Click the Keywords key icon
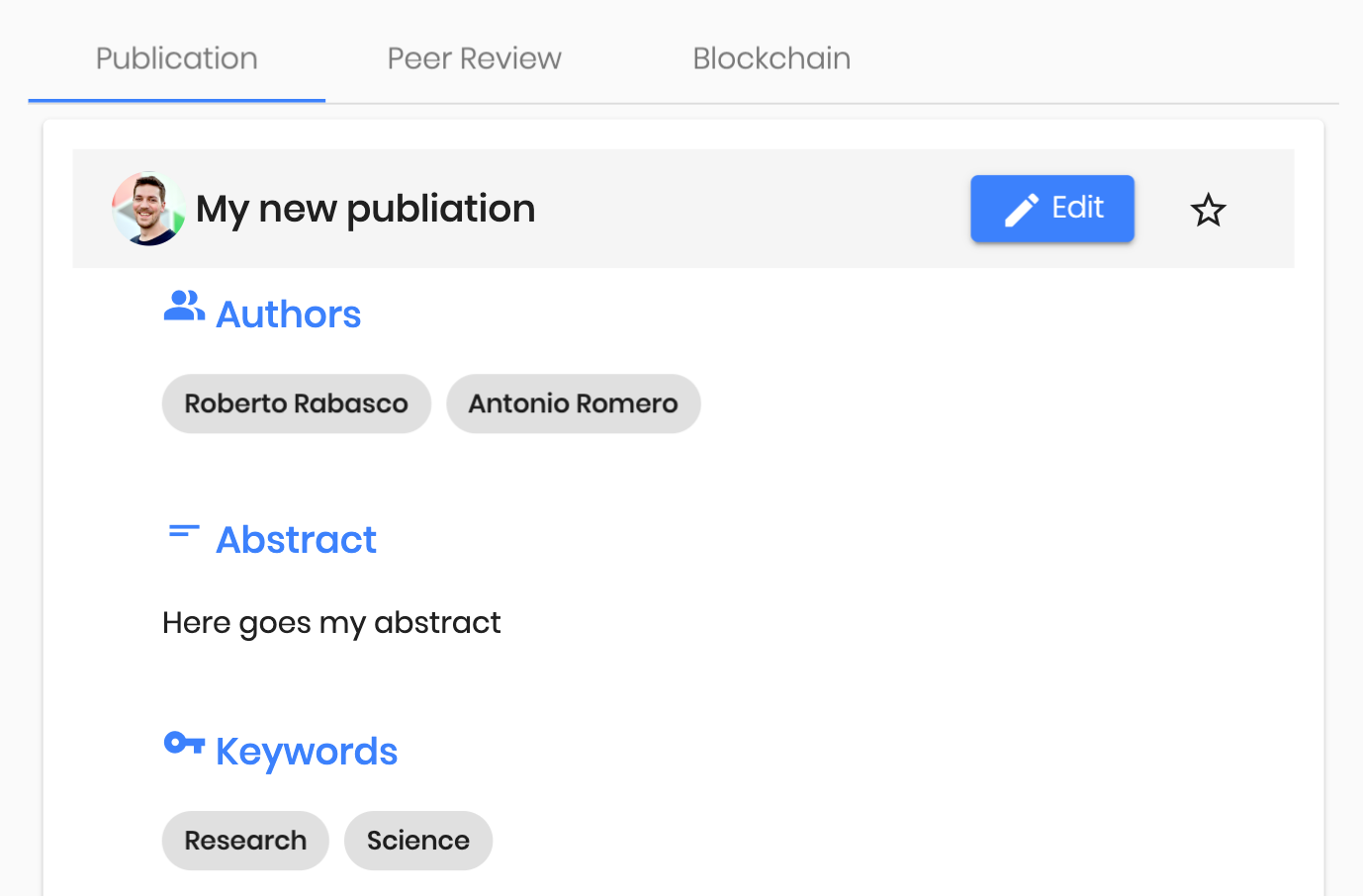Viewport: 1363px width, 896px height. tap(184, 743)
